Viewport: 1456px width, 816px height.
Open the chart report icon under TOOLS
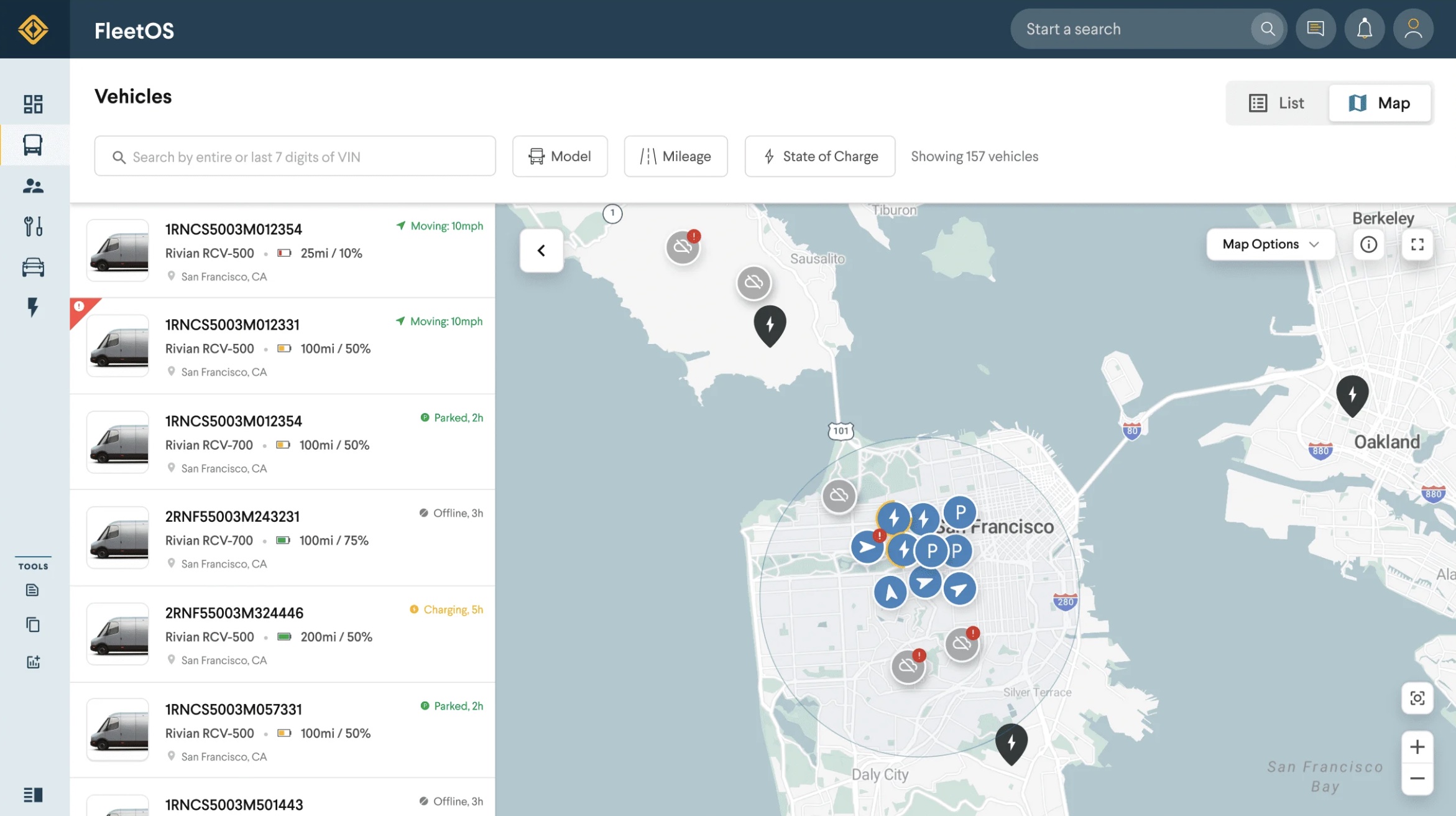[x=33, y=662]
